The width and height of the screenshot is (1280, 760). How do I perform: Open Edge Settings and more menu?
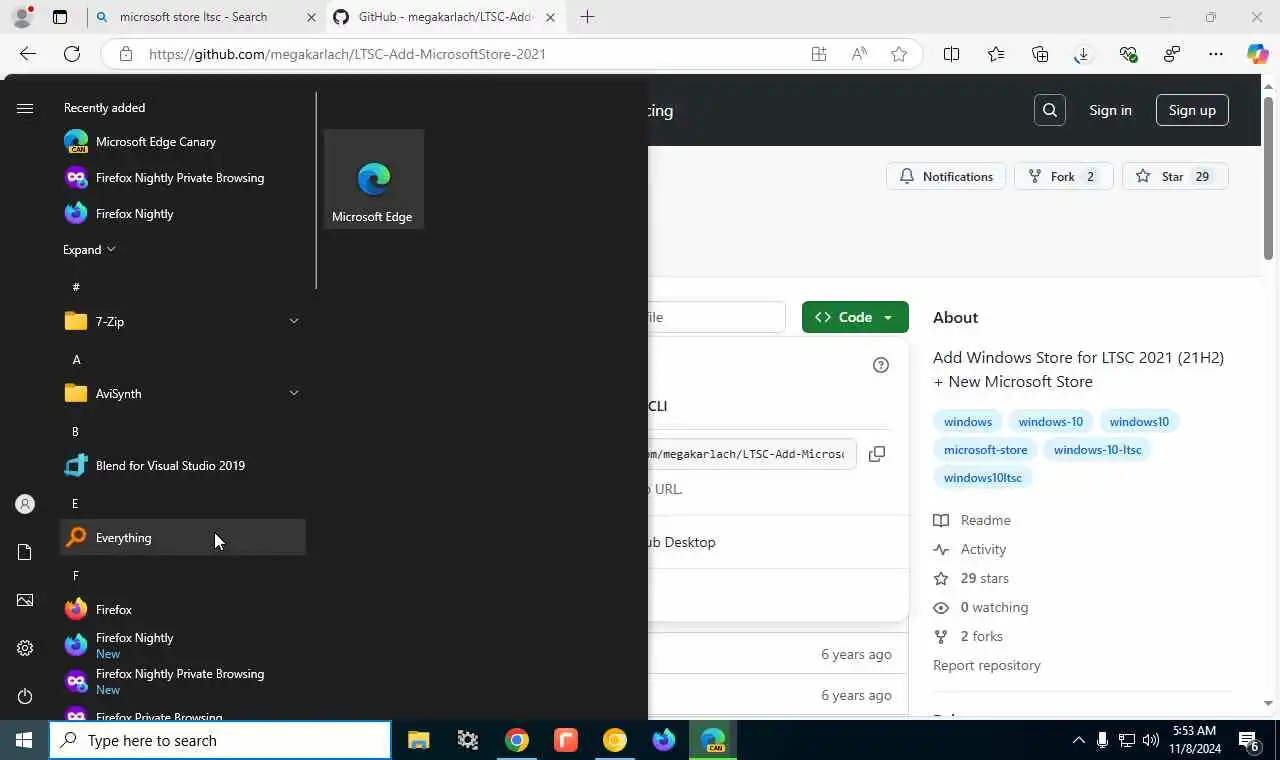[1216, 54]
